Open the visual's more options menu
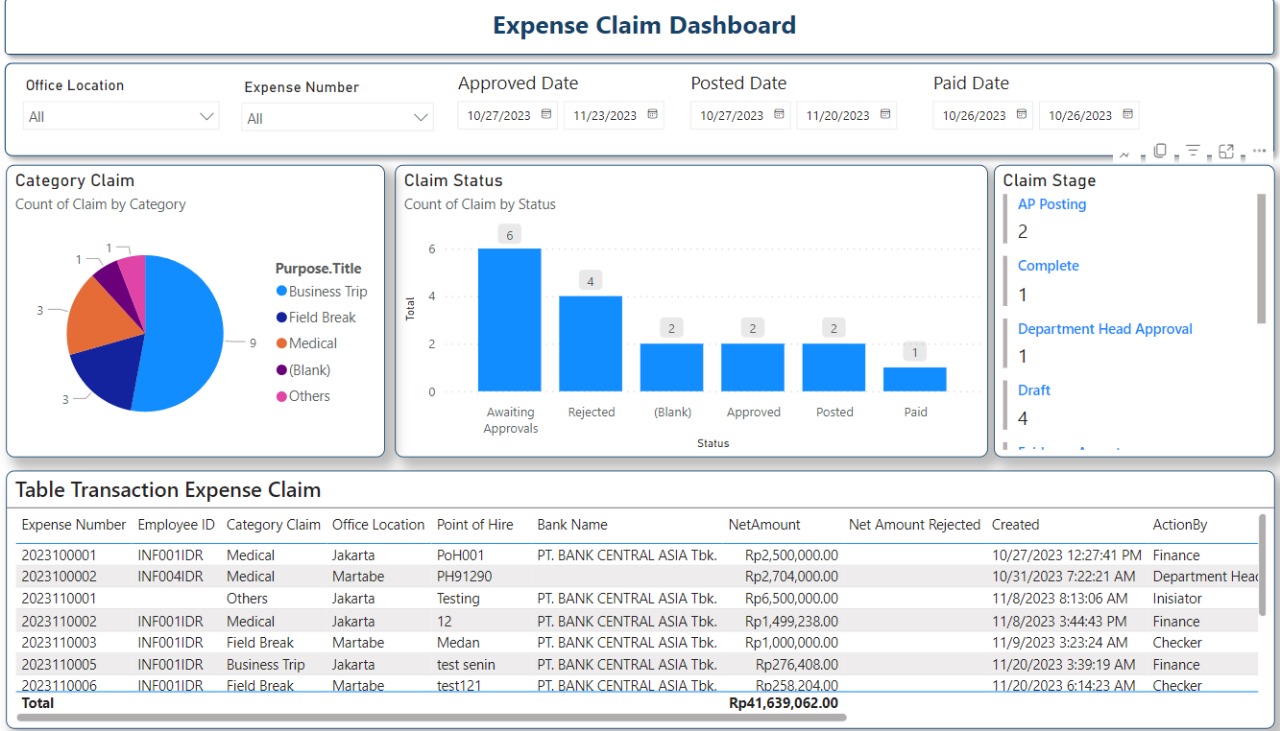Screen dimensions: 1280x731 tap(1259, 150)
